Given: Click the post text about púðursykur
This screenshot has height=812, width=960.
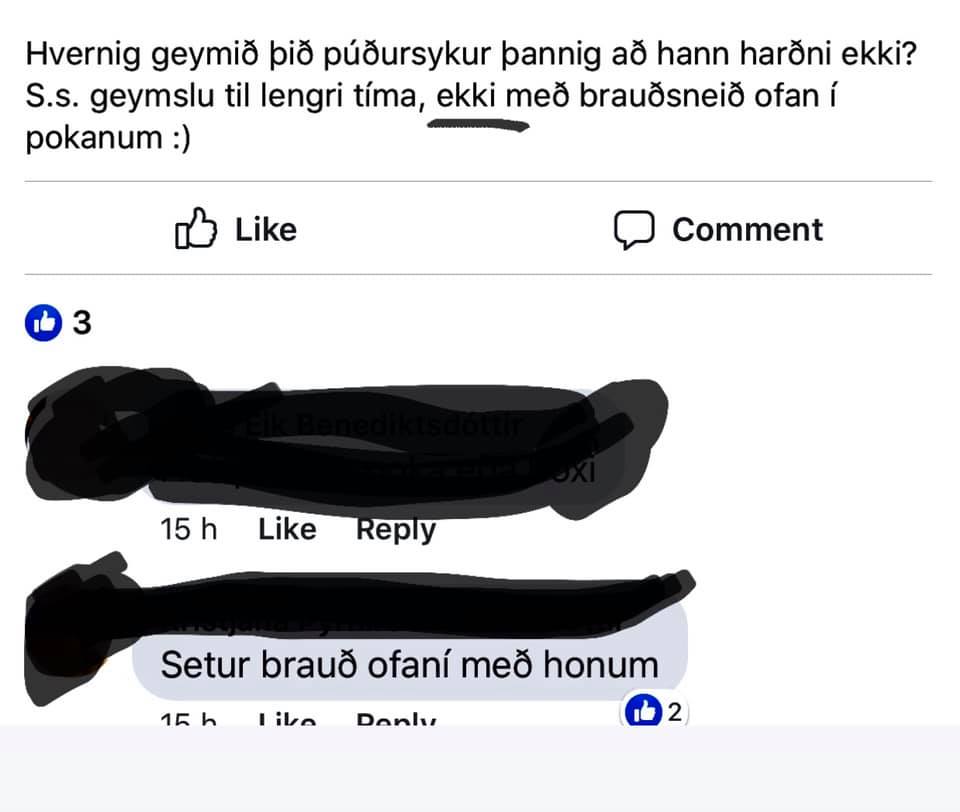Looking at the screenshot, I should pyautogui.click(x=471, y=95).
